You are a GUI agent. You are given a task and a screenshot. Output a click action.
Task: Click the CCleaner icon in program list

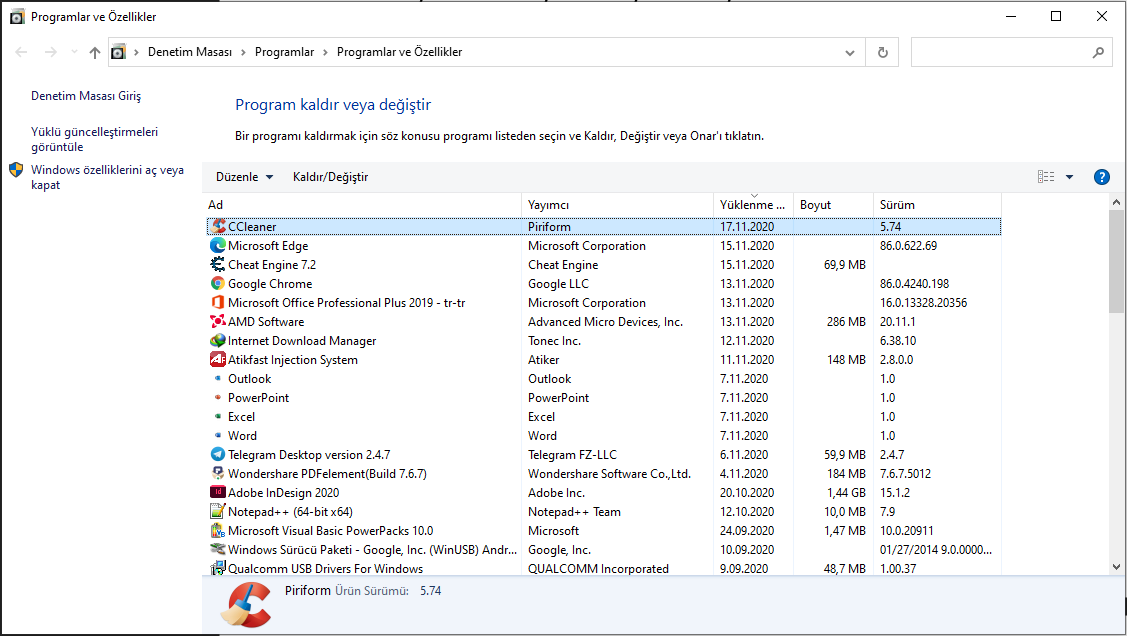218,227
